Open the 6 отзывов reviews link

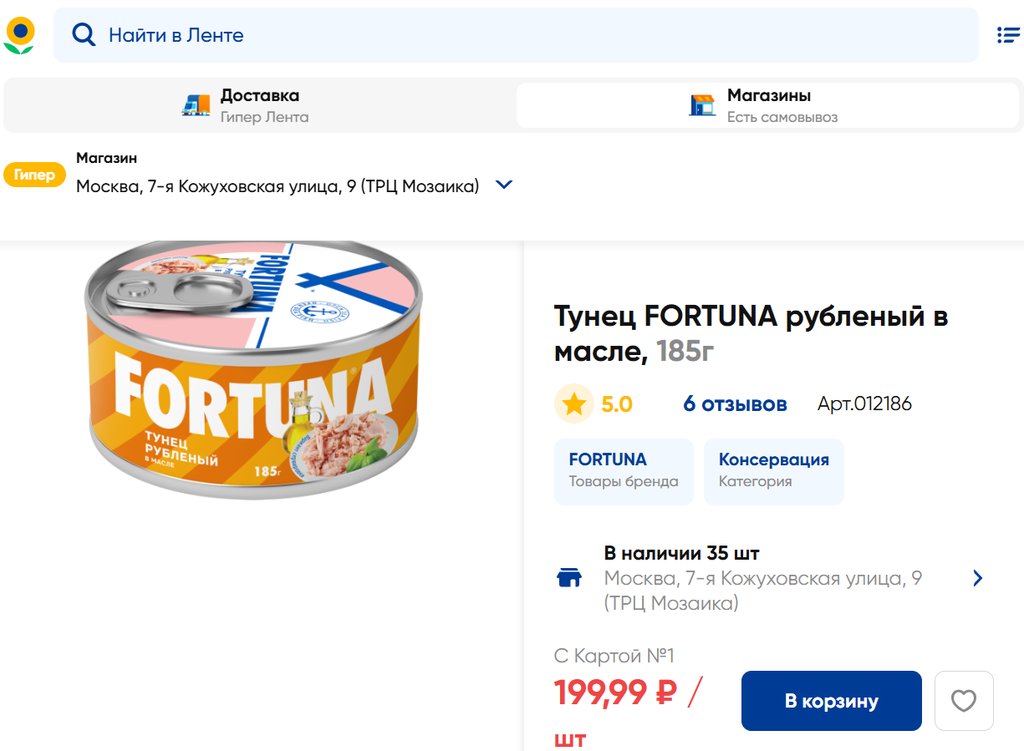[x=735, y=404]
